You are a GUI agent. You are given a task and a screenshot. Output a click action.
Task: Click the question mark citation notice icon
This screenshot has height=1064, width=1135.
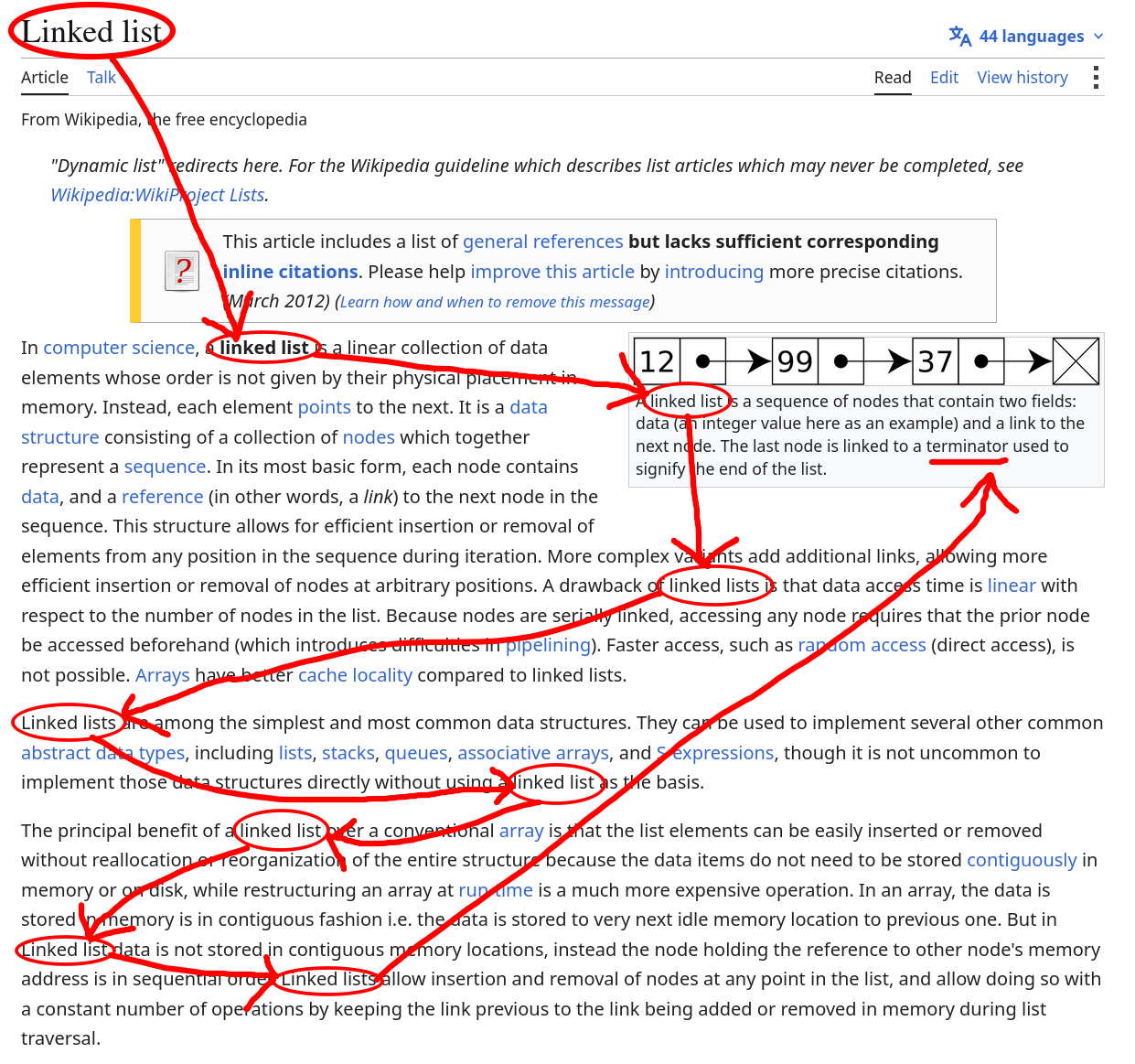pos(182,271)
